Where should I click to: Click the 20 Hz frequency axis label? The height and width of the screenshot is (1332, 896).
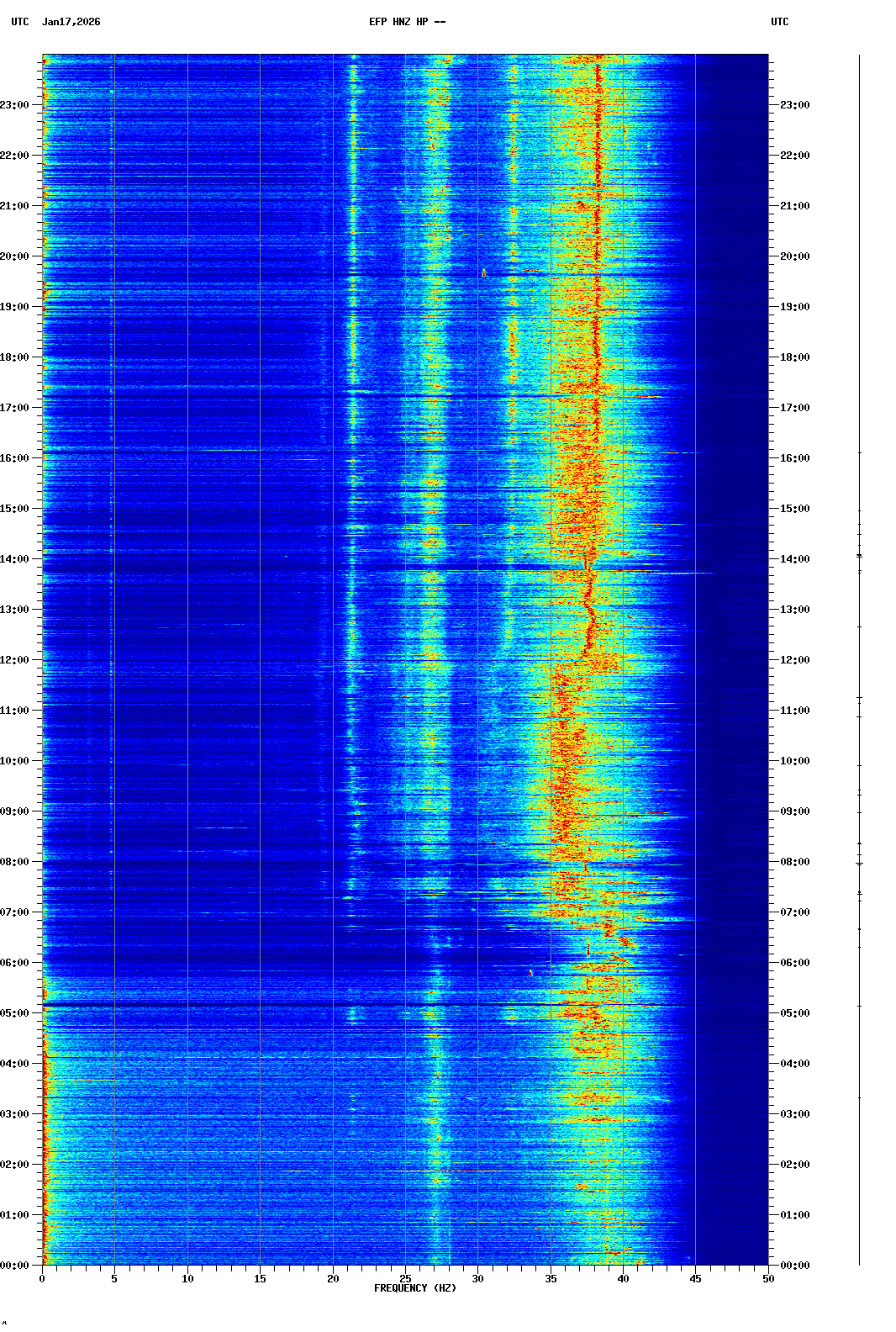tap(333, 1279)
